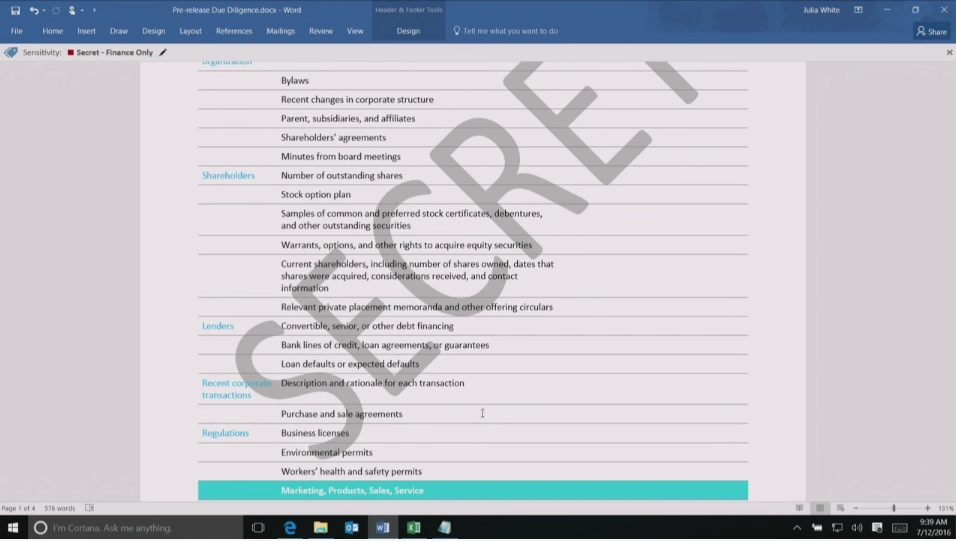Click the Undo arrow icon

click(x=33, y=10)
